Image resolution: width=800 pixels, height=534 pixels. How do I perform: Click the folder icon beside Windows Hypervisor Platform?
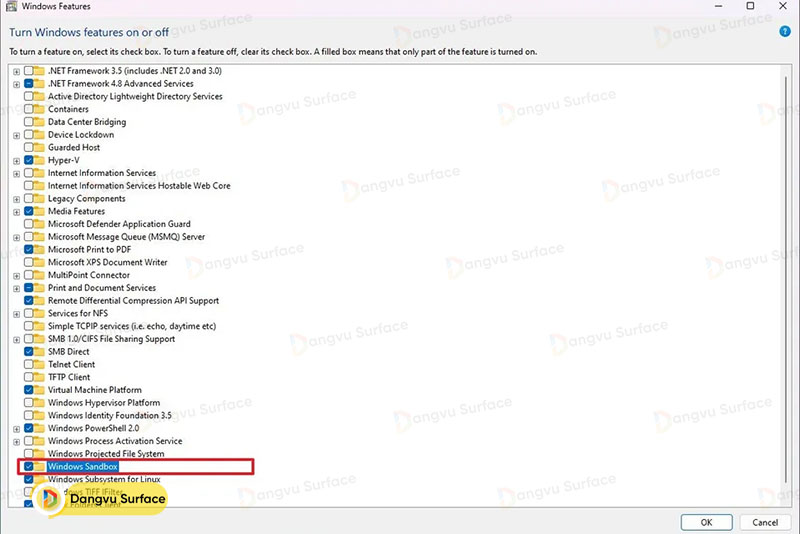coord(39,402)
